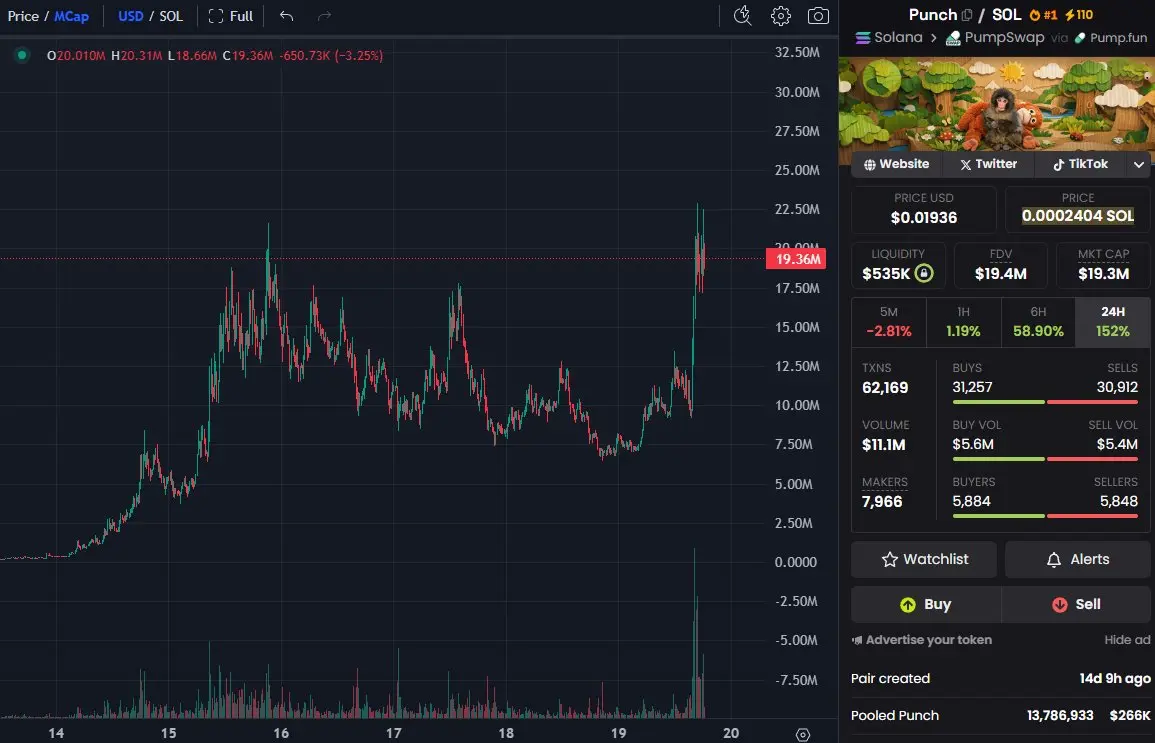Select SOL chart denomination
This screenshot has height=743, width=1155.
(171, 16)
